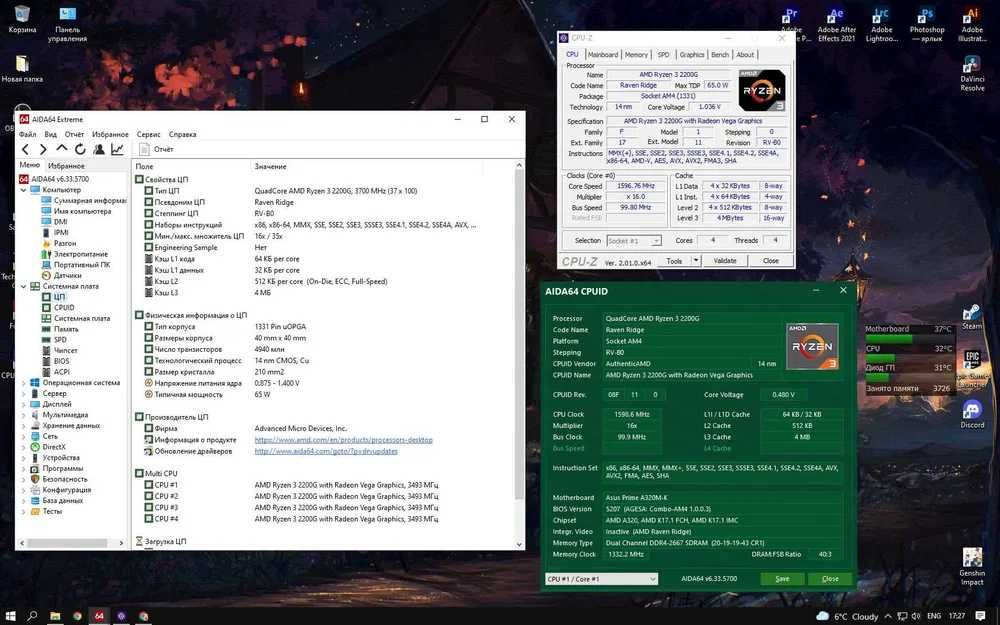Select Чипсет tree item
Screen dimensions: 1000x625
59,350
